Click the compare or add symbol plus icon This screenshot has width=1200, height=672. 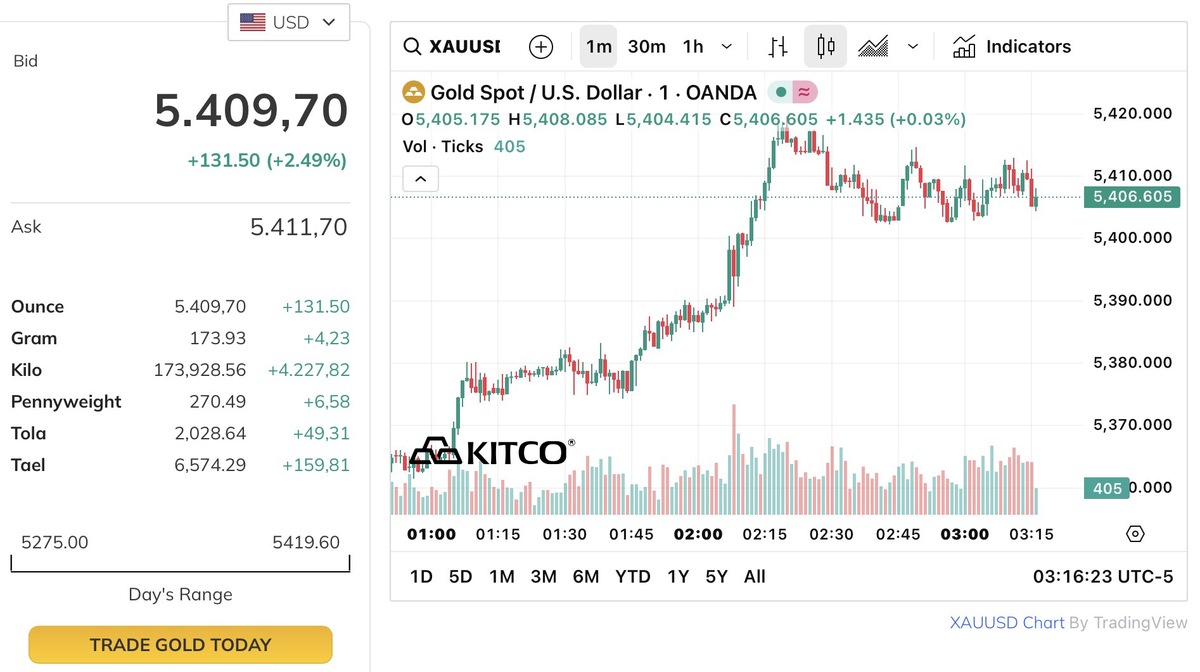(x=541, y=47)
